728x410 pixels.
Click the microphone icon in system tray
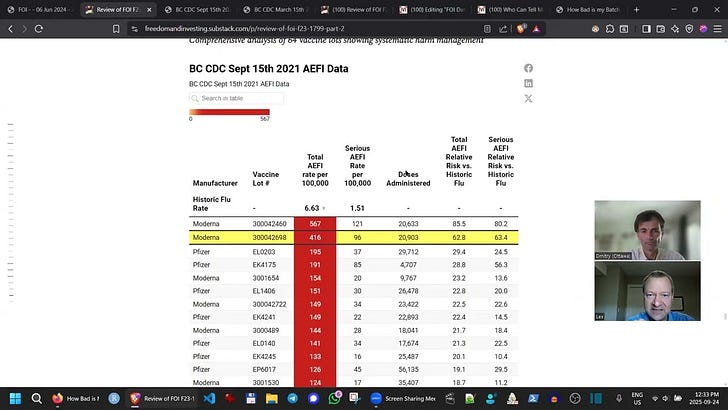coord(619,398)
